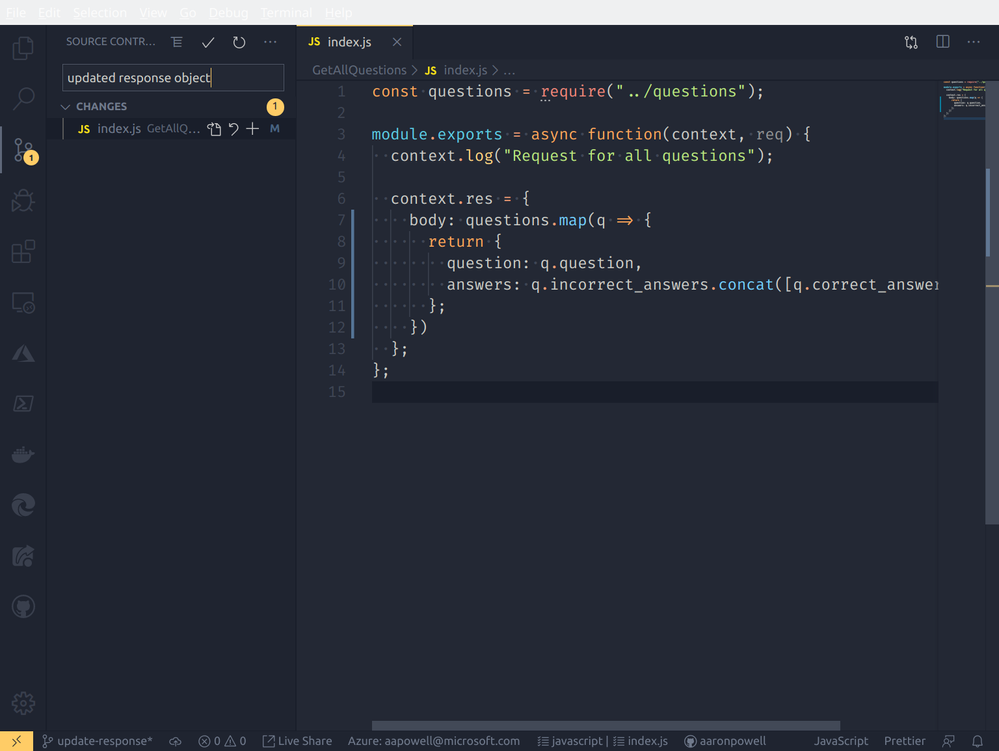Open the Terminal menu

(286, 12)
